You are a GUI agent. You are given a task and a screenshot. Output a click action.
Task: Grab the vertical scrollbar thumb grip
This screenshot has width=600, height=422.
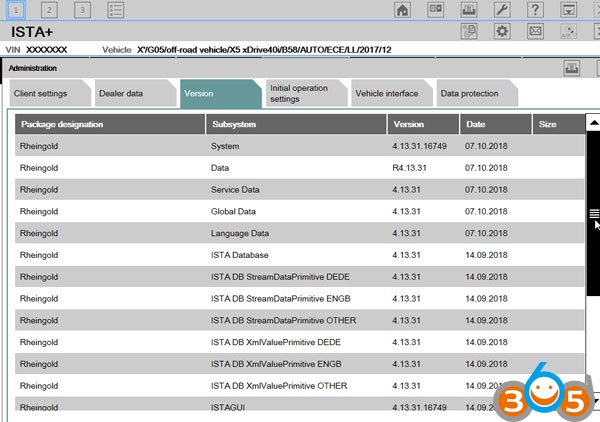(593, 213)
